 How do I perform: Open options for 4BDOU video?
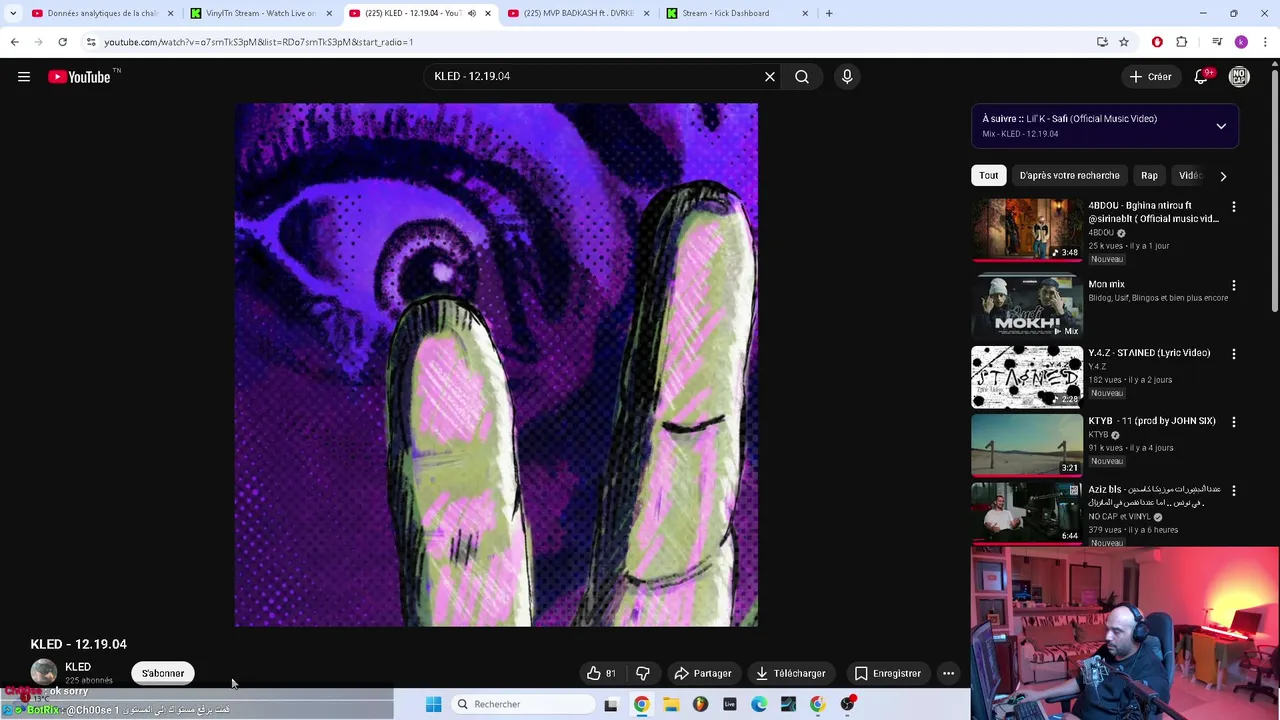(1233, 207)
